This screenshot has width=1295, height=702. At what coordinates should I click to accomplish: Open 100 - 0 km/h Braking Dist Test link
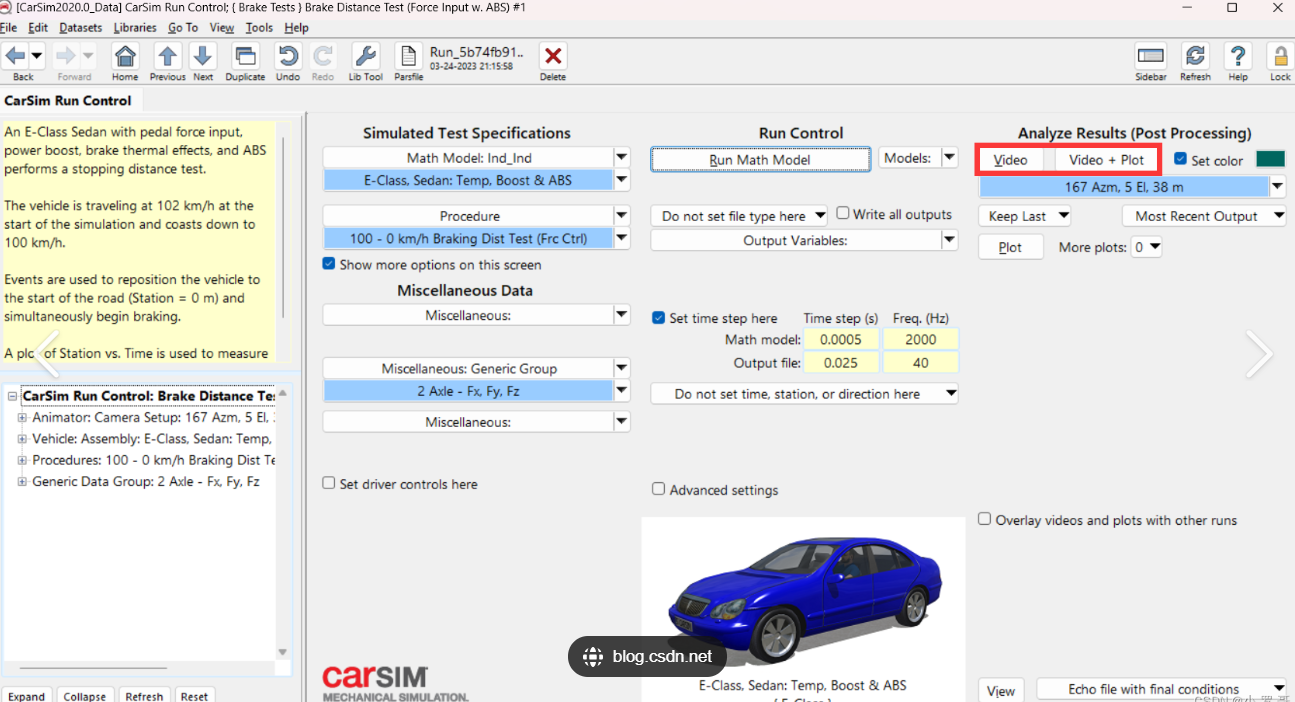[x=468, y=239]
